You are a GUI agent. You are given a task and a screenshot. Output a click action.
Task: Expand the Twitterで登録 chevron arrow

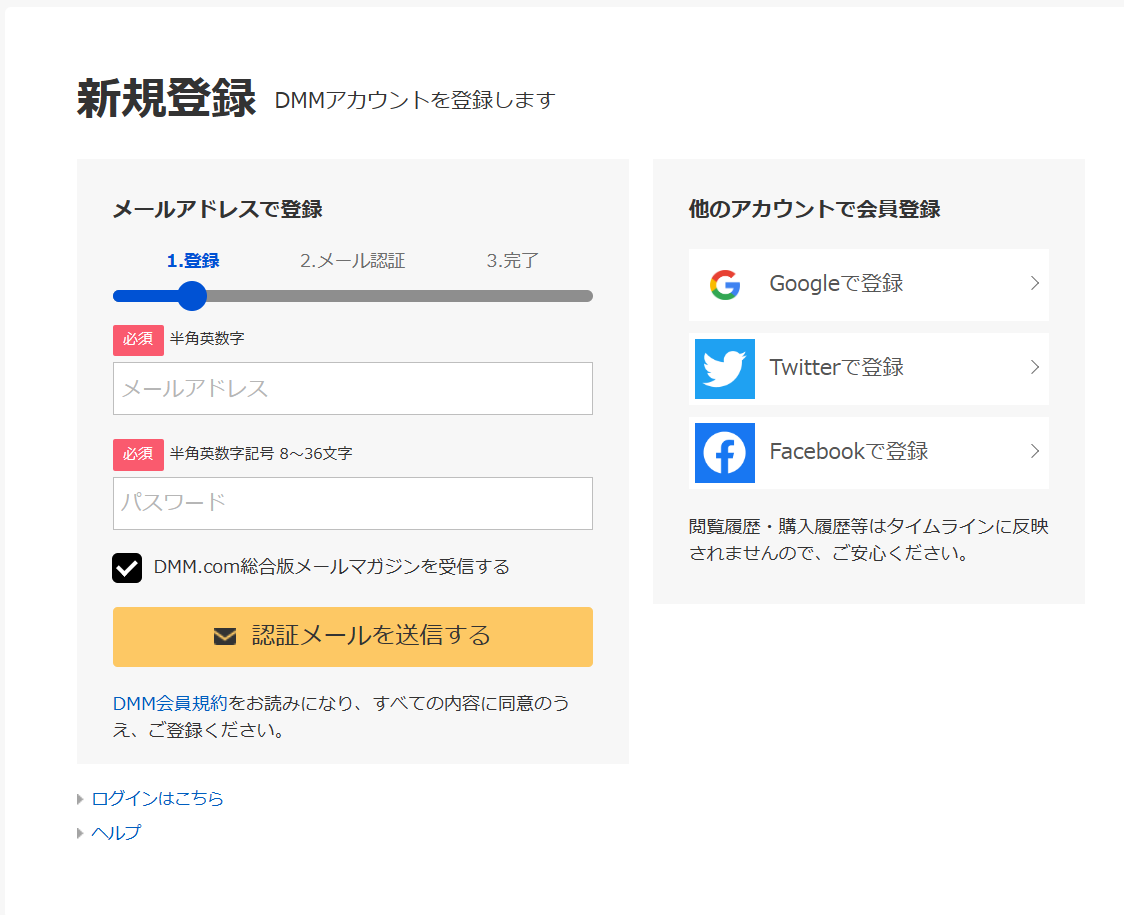1035,368
